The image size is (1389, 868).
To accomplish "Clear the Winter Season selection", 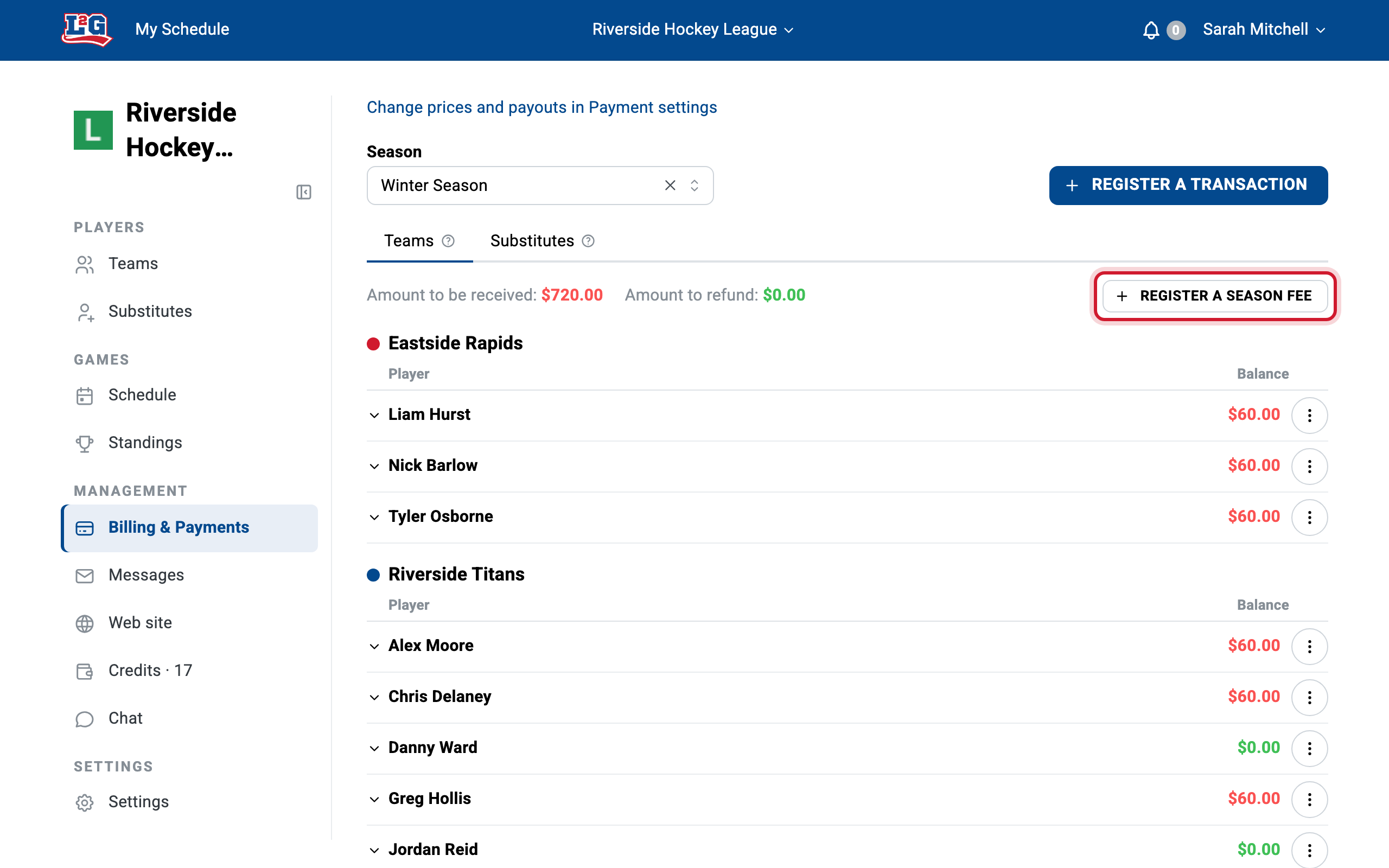I will tap(670, 186).
